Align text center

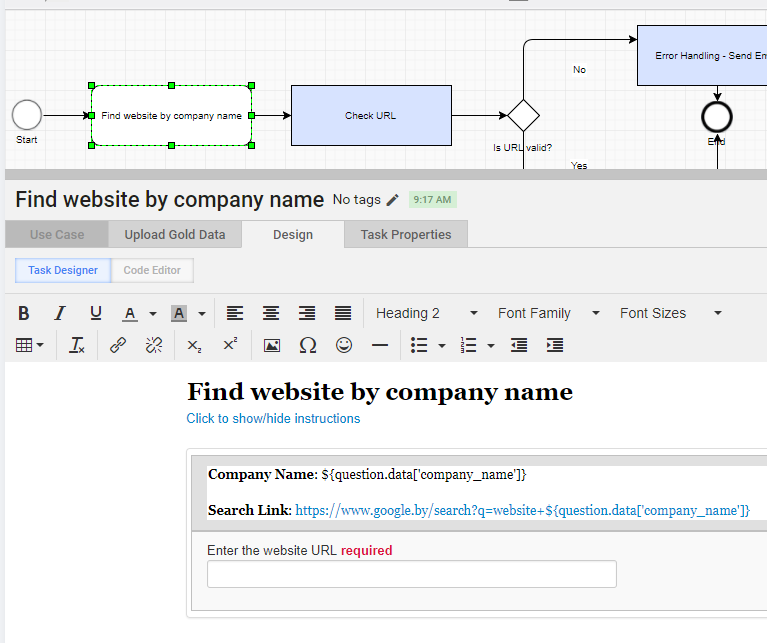(271, 313)
